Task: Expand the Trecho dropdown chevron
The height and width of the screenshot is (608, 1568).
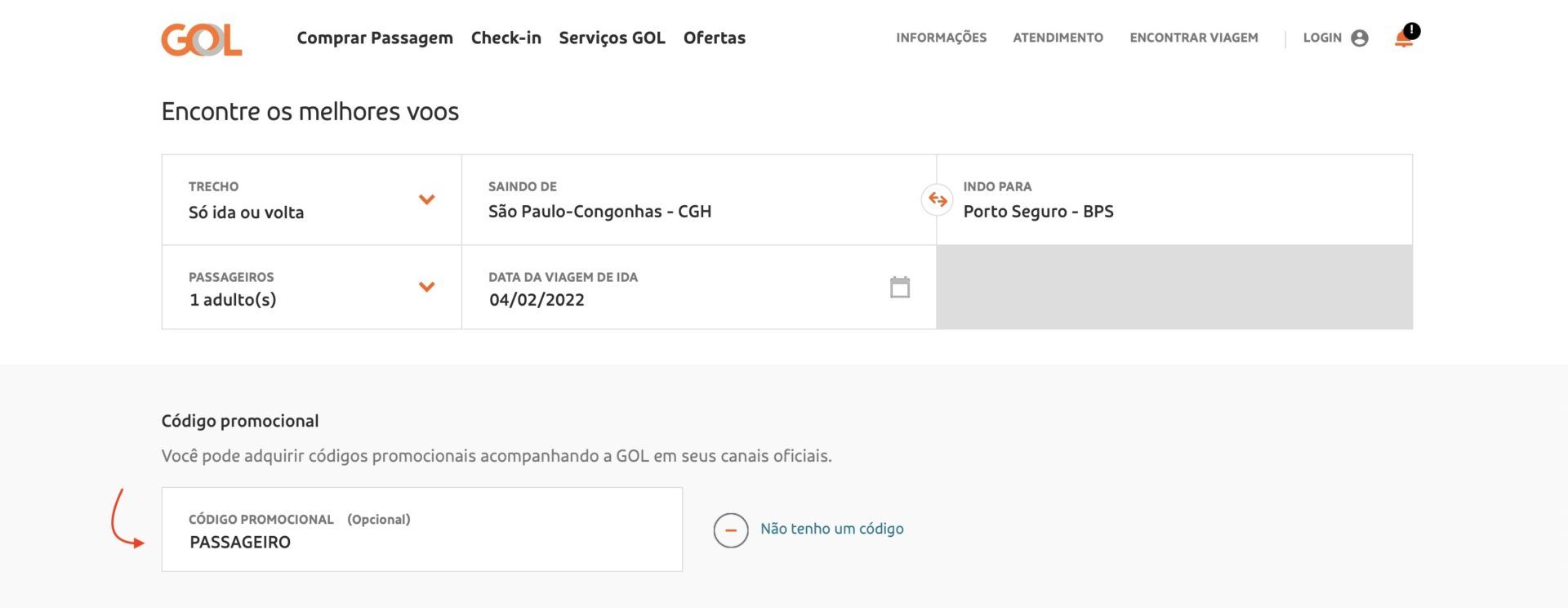Action: 426,199
